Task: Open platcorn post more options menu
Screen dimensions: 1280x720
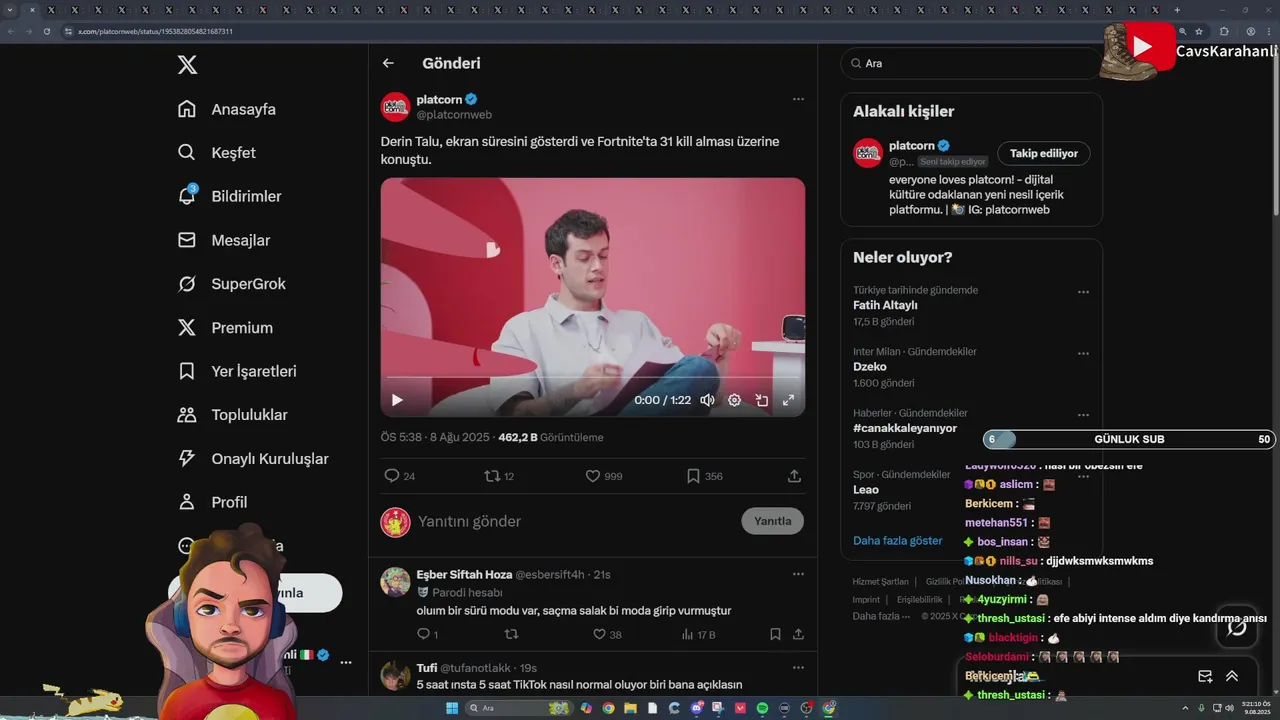Action: pos(798,99)
